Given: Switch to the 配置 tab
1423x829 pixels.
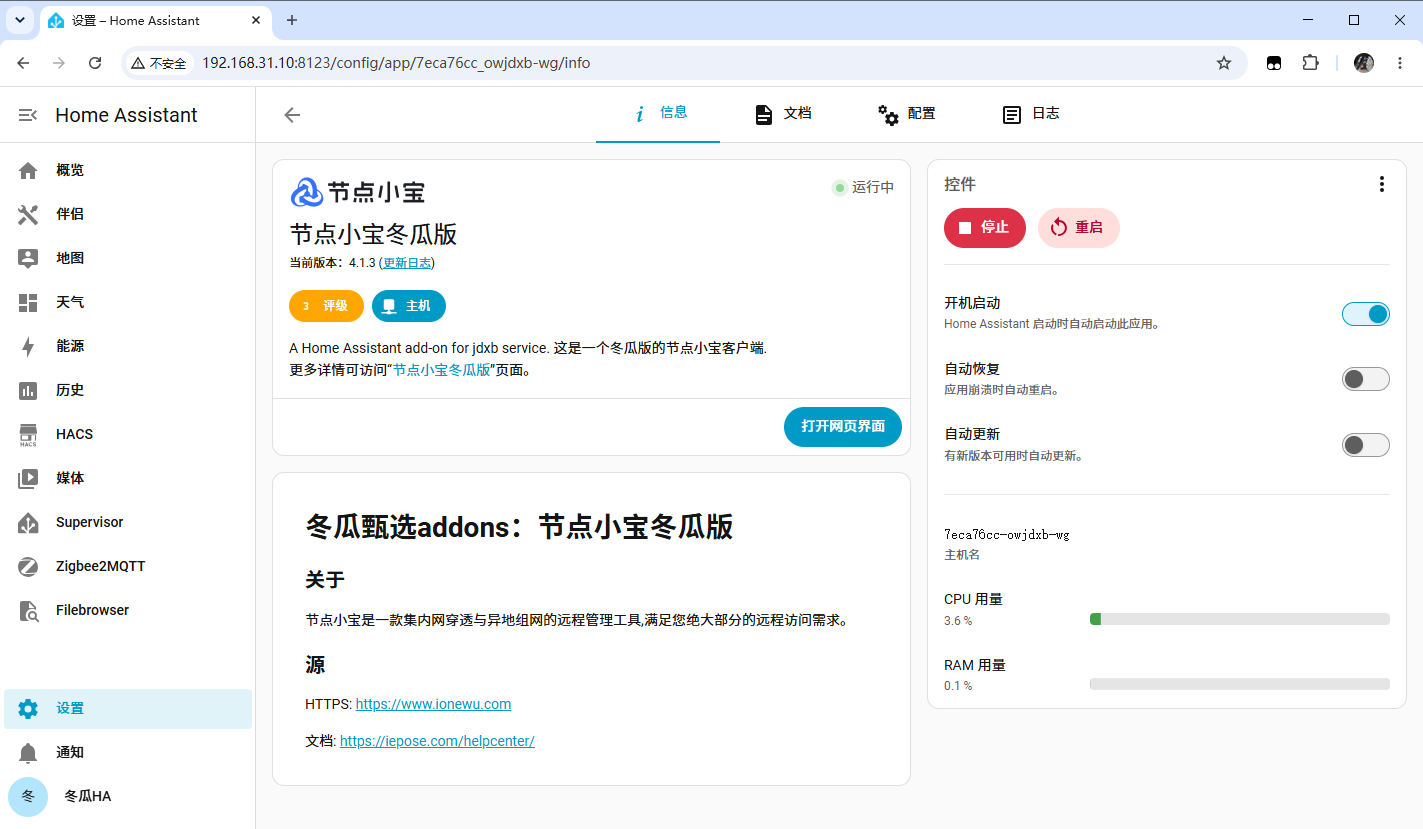Looking at the screenshot, I should pos(906,114).
